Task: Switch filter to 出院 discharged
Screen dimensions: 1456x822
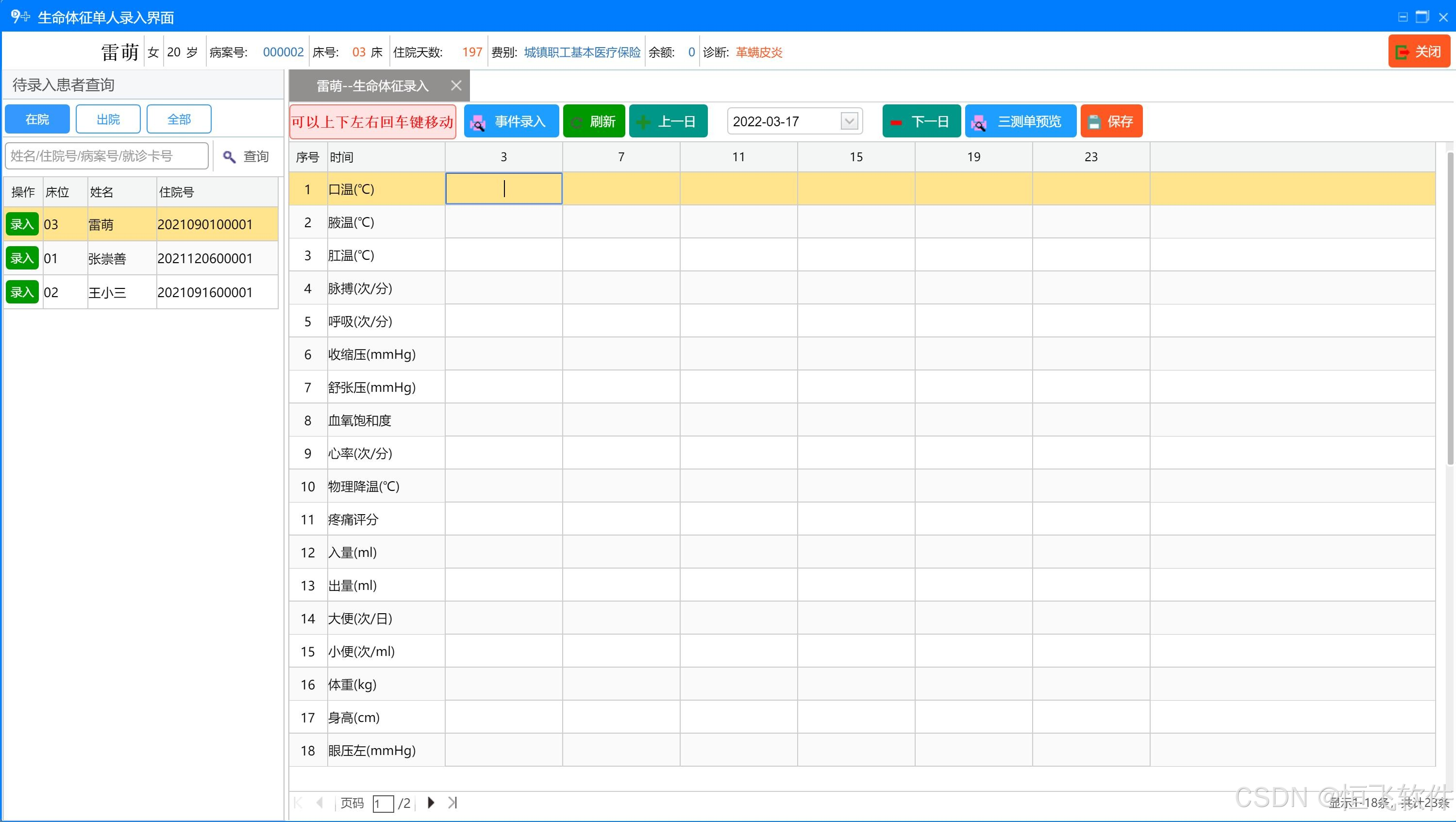Action: pos(108,119)
